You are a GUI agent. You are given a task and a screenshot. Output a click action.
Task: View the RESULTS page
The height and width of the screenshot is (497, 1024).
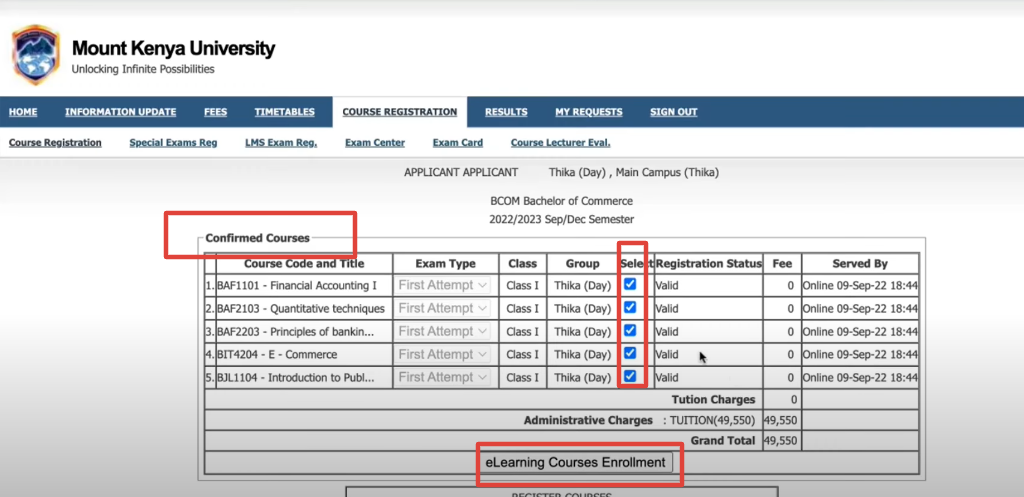[506, 112]
